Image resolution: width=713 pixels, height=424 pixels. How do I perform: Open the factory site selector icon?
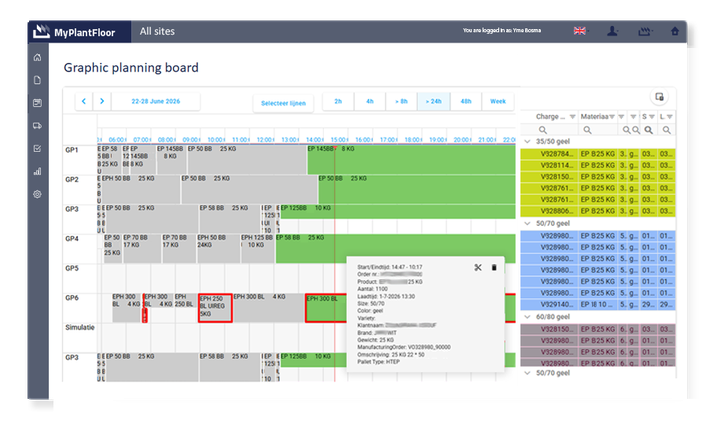pos(644,31)
